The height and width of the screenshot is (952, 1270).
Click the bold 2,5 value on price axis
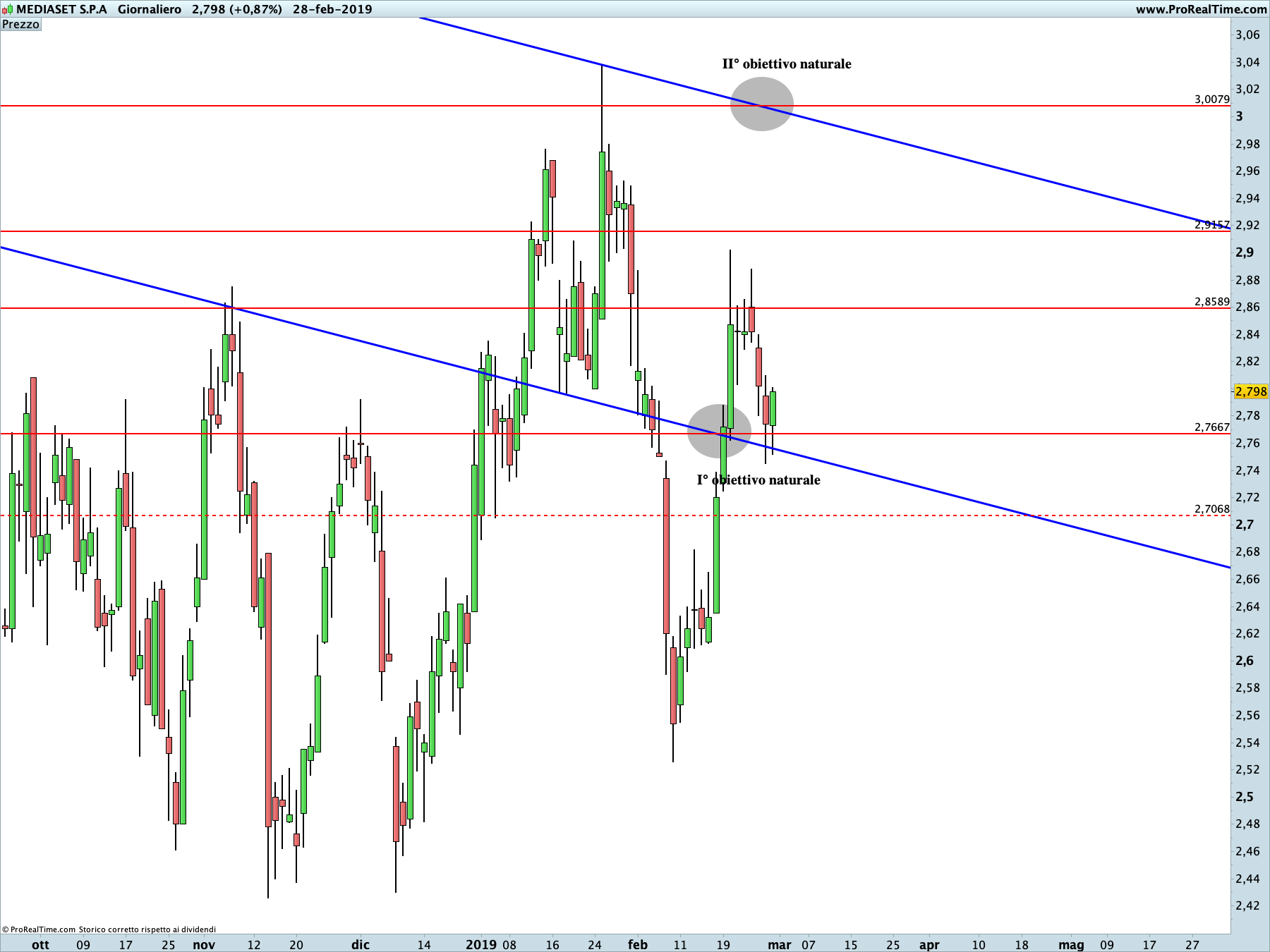(1245, 797)
